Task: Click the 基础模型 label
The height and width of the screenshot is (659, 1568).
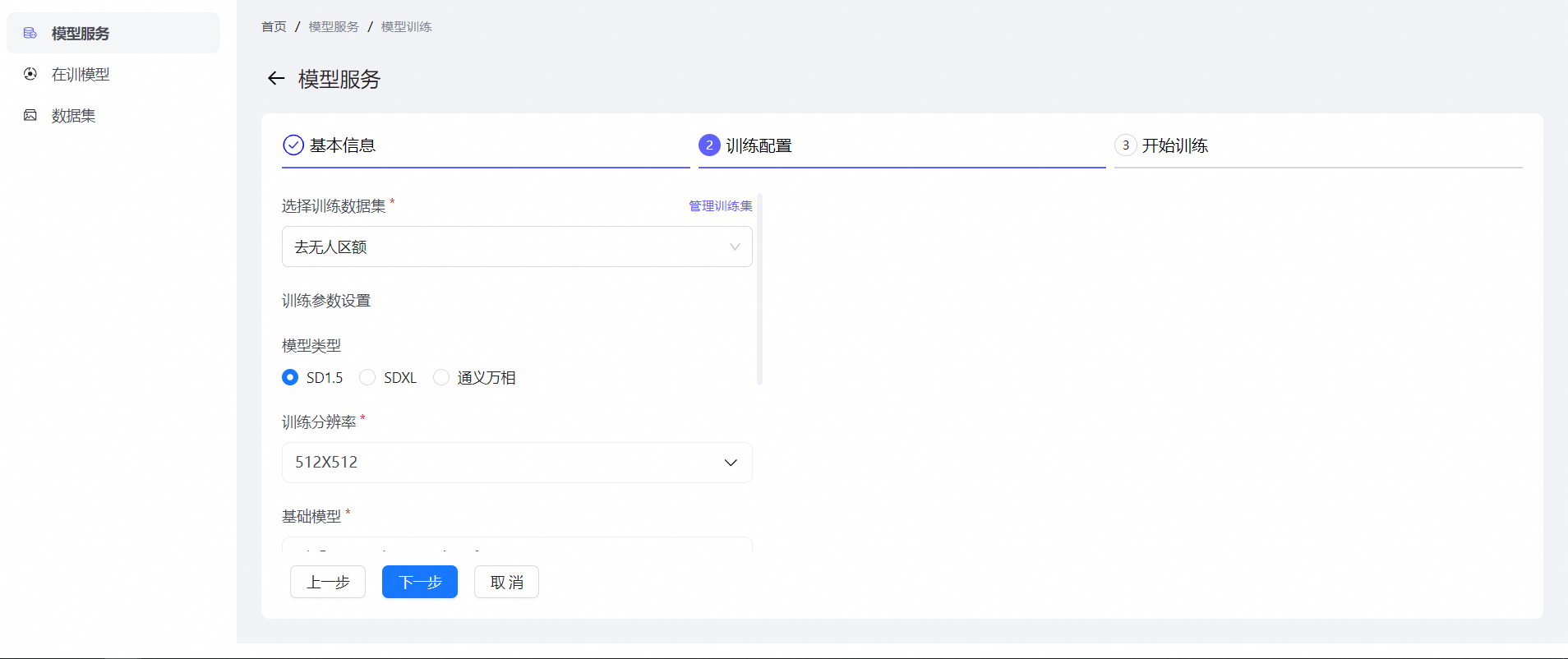Action: [x=311, y=516]
